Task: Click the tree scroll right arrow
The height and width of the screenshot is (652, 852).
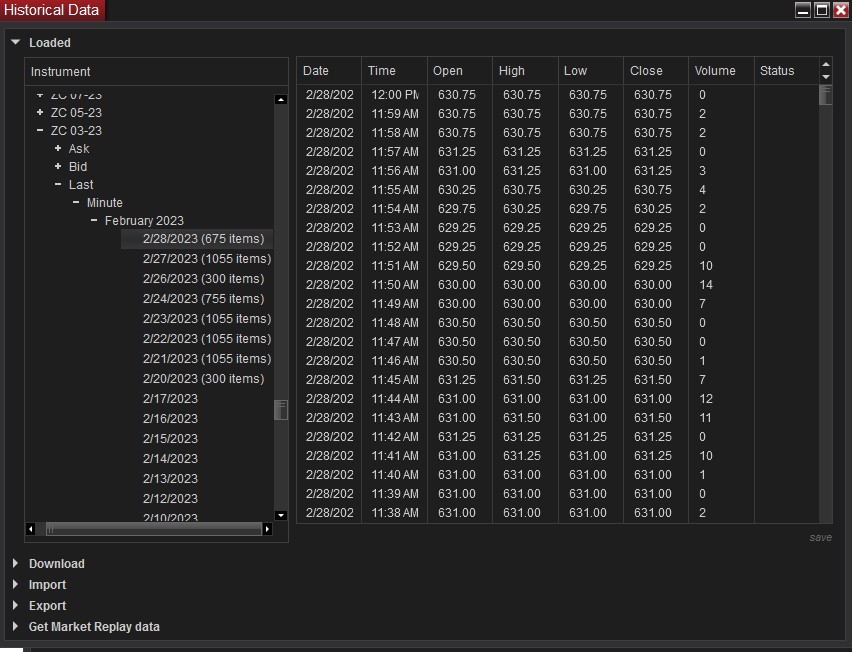Action: click(x=267, y=529)
